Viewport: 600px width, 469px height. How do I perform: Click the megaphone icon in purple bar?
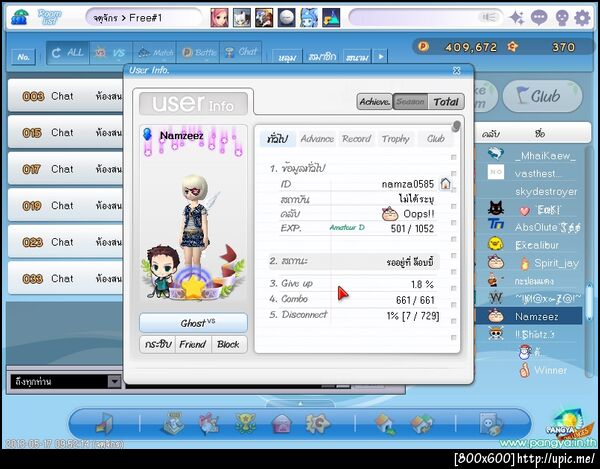tap(489, 17)
